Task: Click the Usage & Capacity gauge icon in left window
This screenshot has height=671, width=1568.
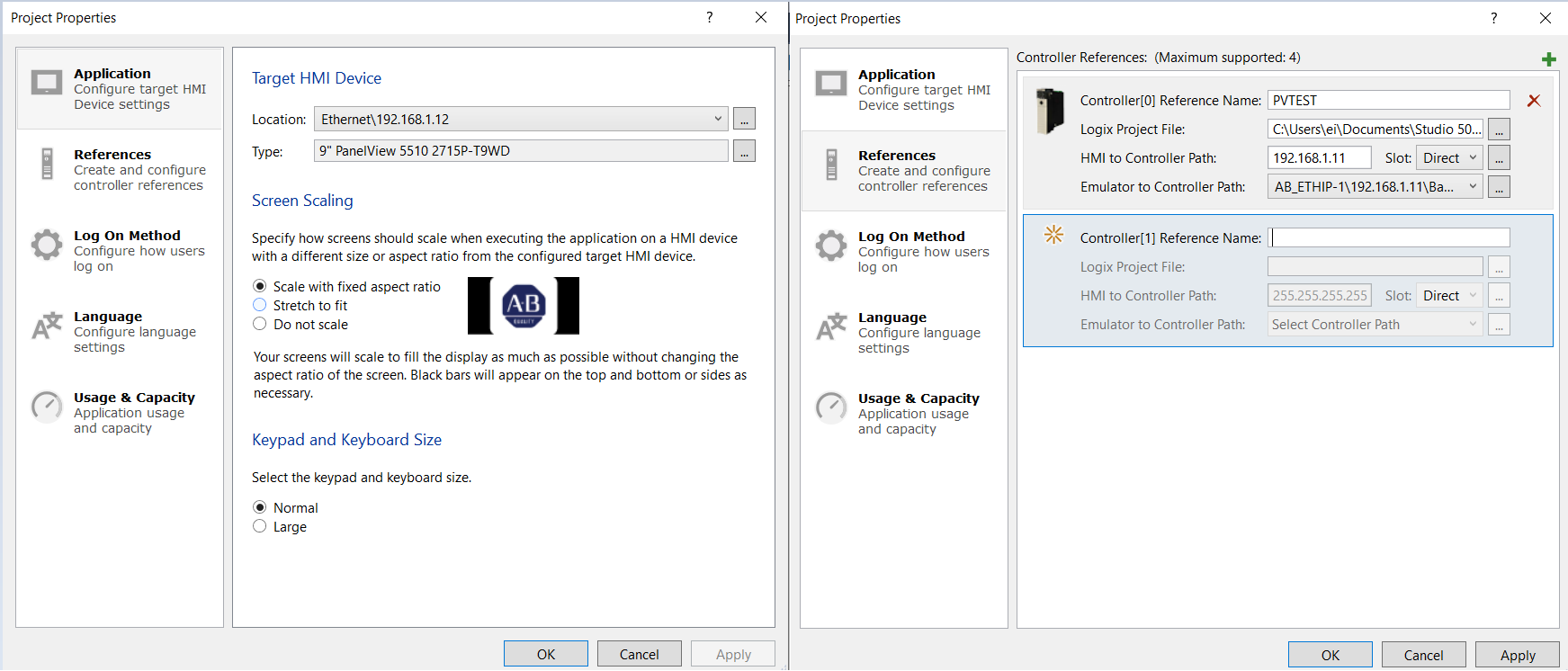Action: 47,407
